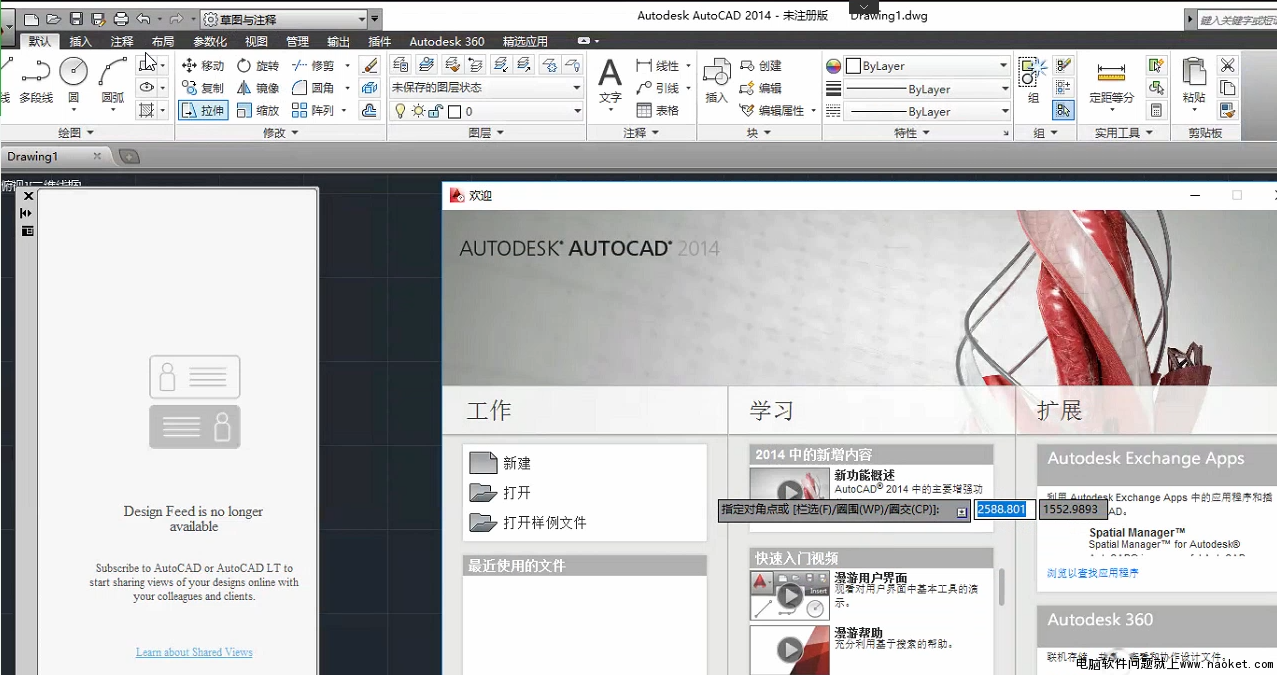
Task: Expand the Modify (修改) panel
Action: (280, 132)
